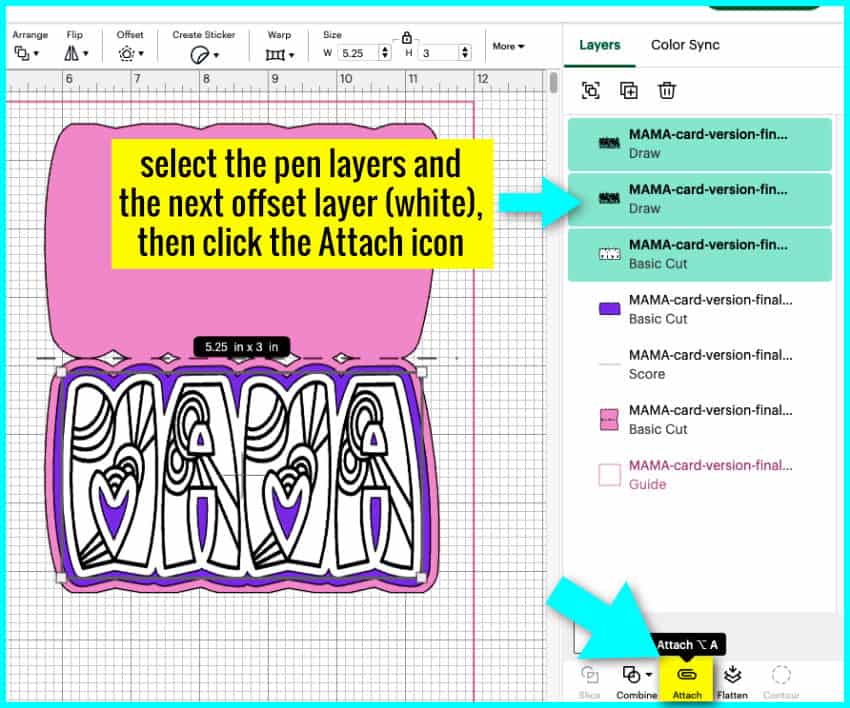Select the purple Basic Cut layer
This screenshot has width=850, height=708.
700,309
